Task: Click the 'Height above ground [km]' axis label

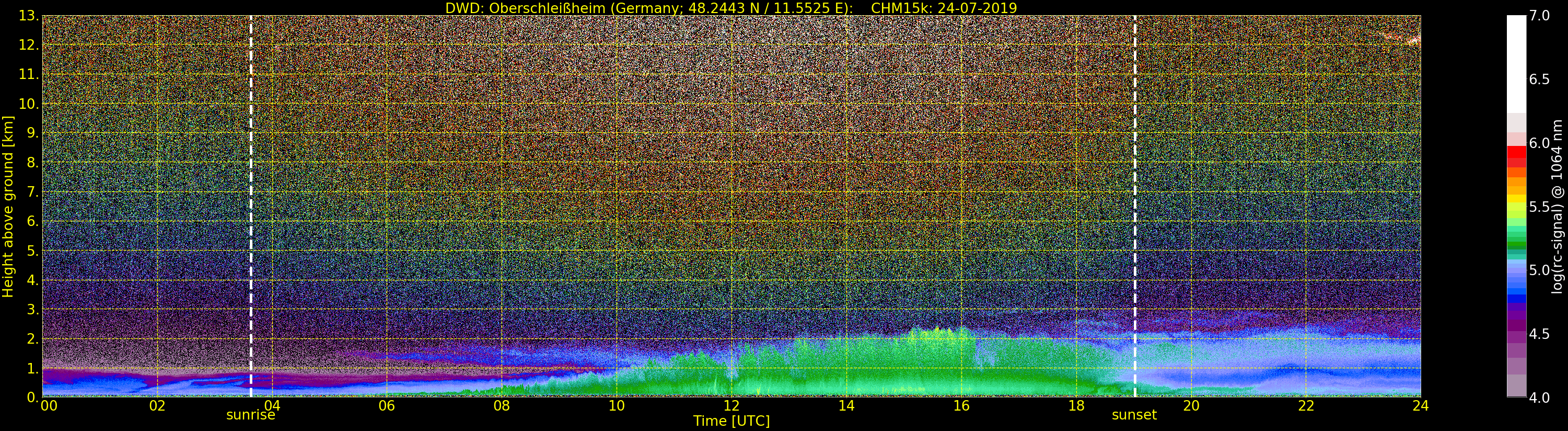Action: [7, 206]
